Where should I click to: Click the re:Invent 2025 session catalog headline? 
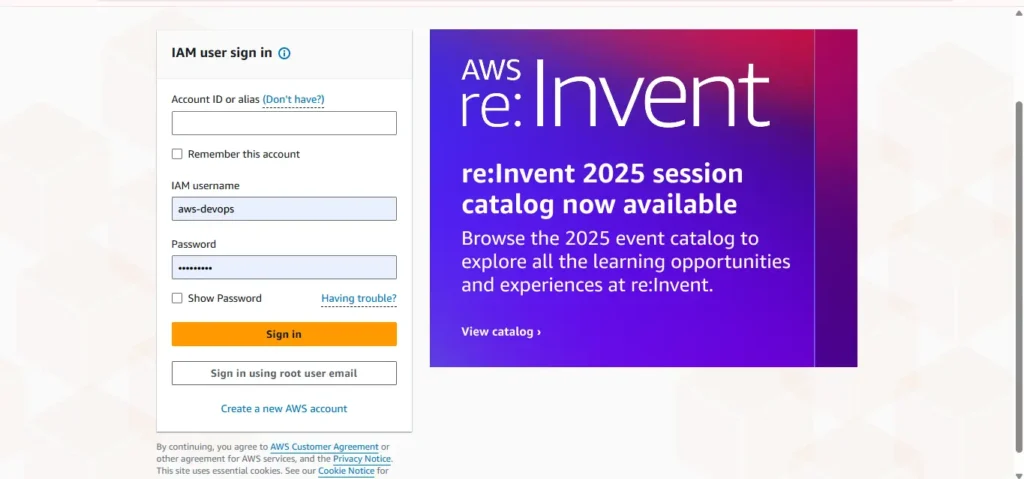click(601, 189)
